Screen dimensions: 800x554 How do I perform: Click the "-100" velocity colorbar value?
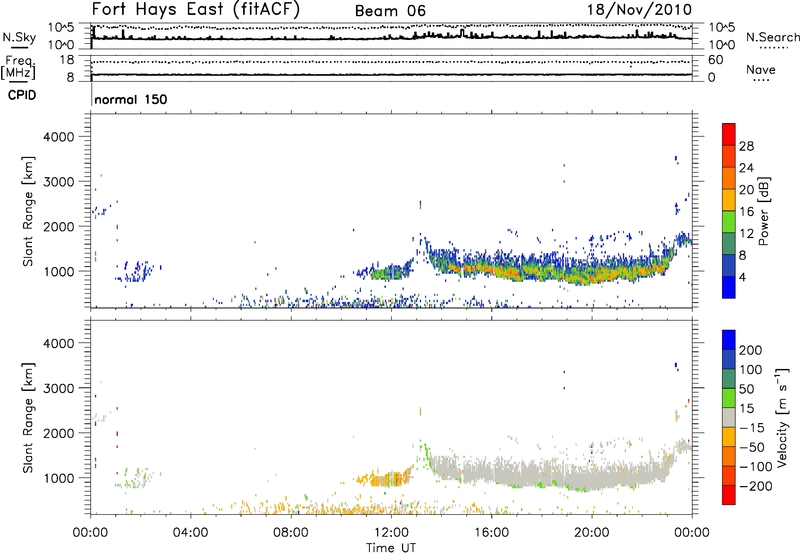tap(755, 466)
